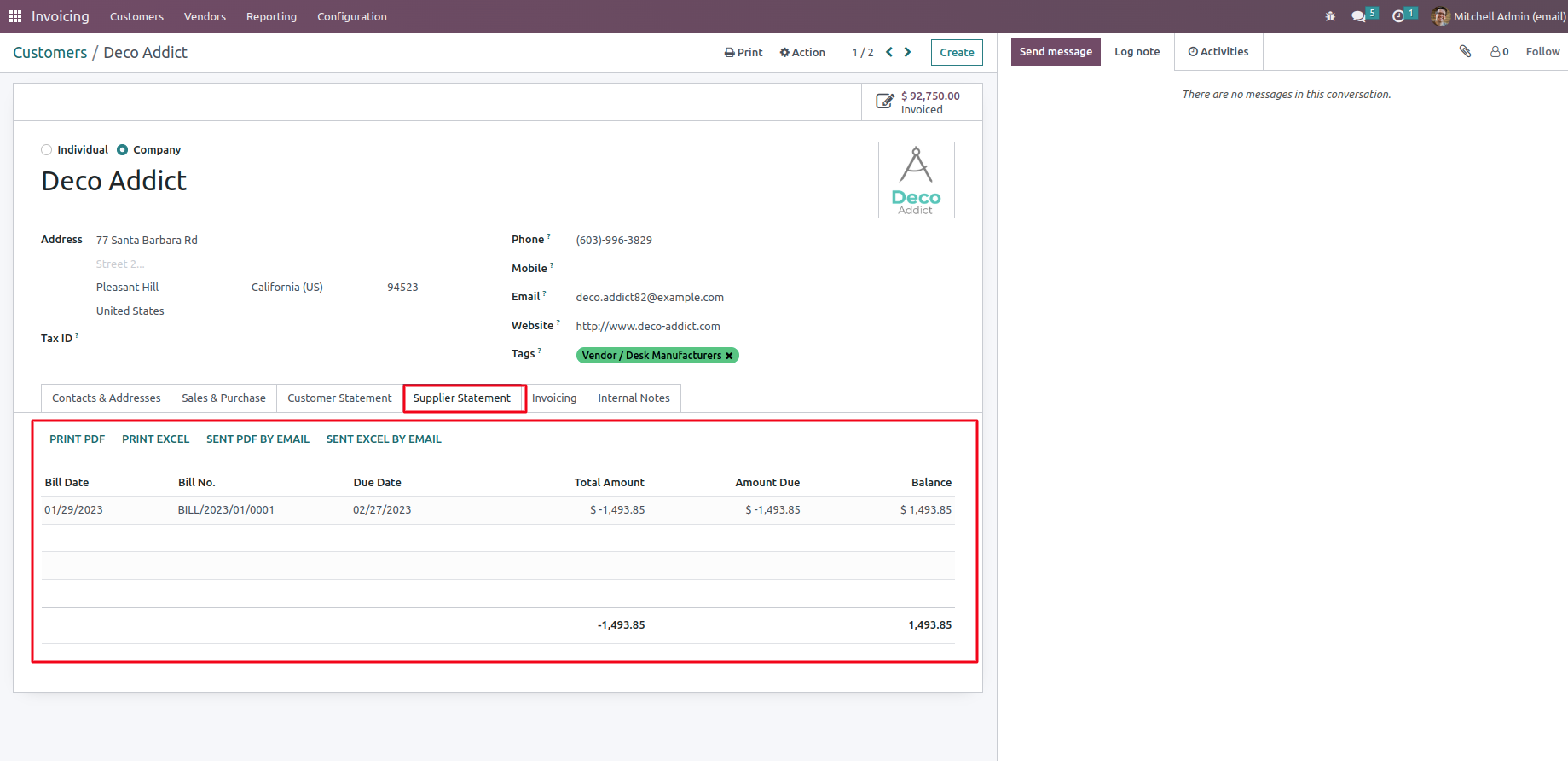Screen dimensions: 1568x761
Task: Open the Action dropdown menu
Action: pos(802,52)
